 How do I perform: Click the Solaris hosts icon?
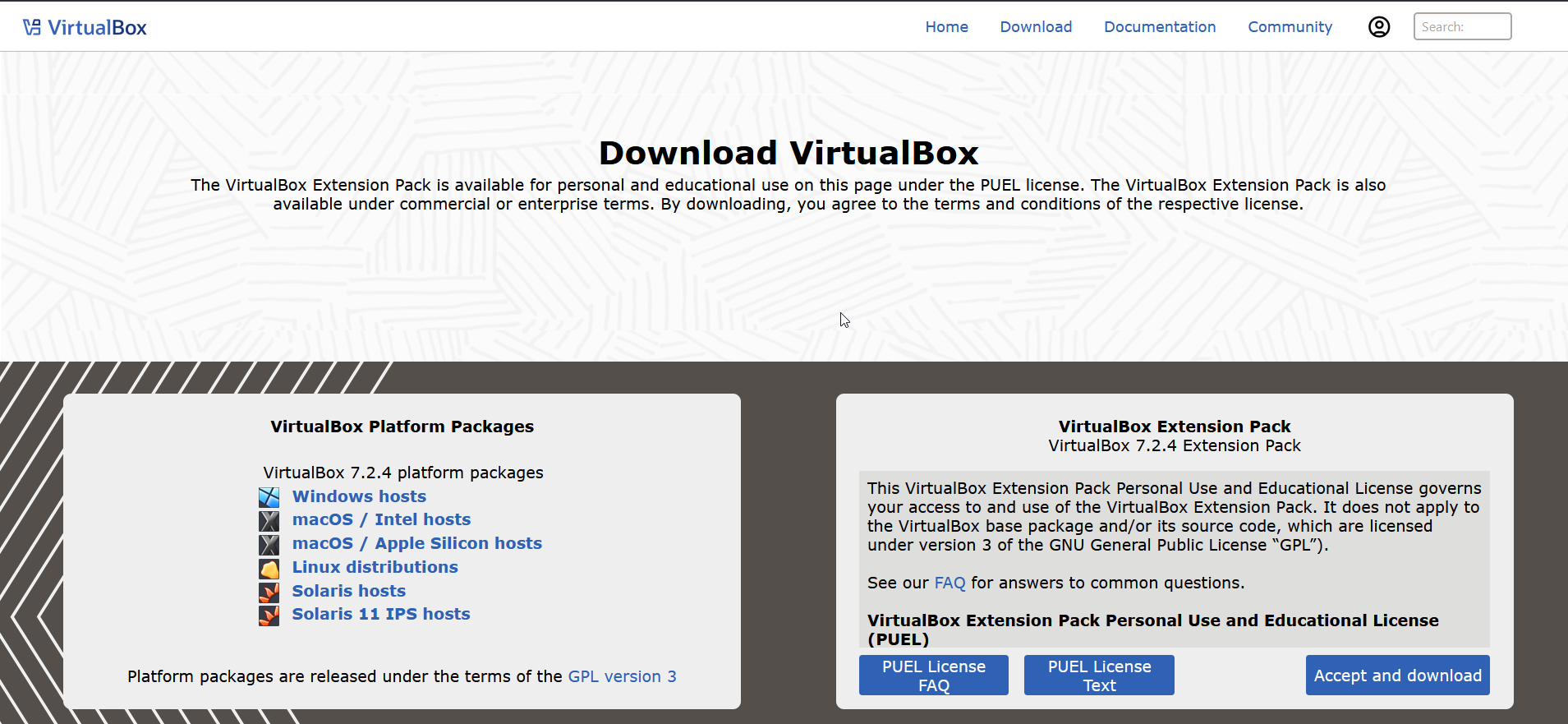(269, 592)
